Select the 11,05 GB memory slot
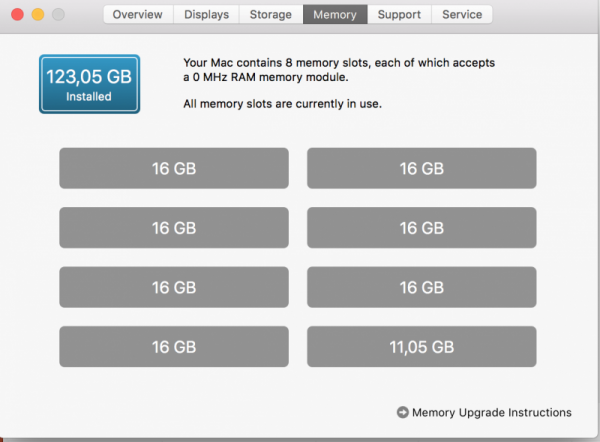The height and width of the screenshot is (442, 600). [x=421, y=347]
